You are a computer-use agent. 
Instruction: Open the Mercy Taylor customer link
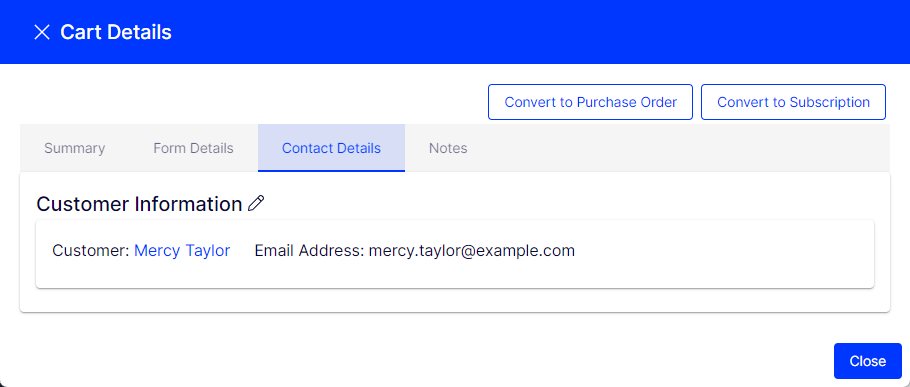click(x=182, y=251)
